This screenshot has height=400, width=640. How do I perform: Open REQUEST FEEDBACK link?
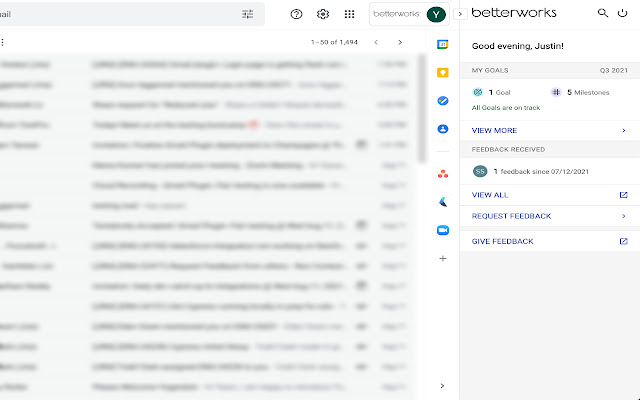click(x=511, y=216)
